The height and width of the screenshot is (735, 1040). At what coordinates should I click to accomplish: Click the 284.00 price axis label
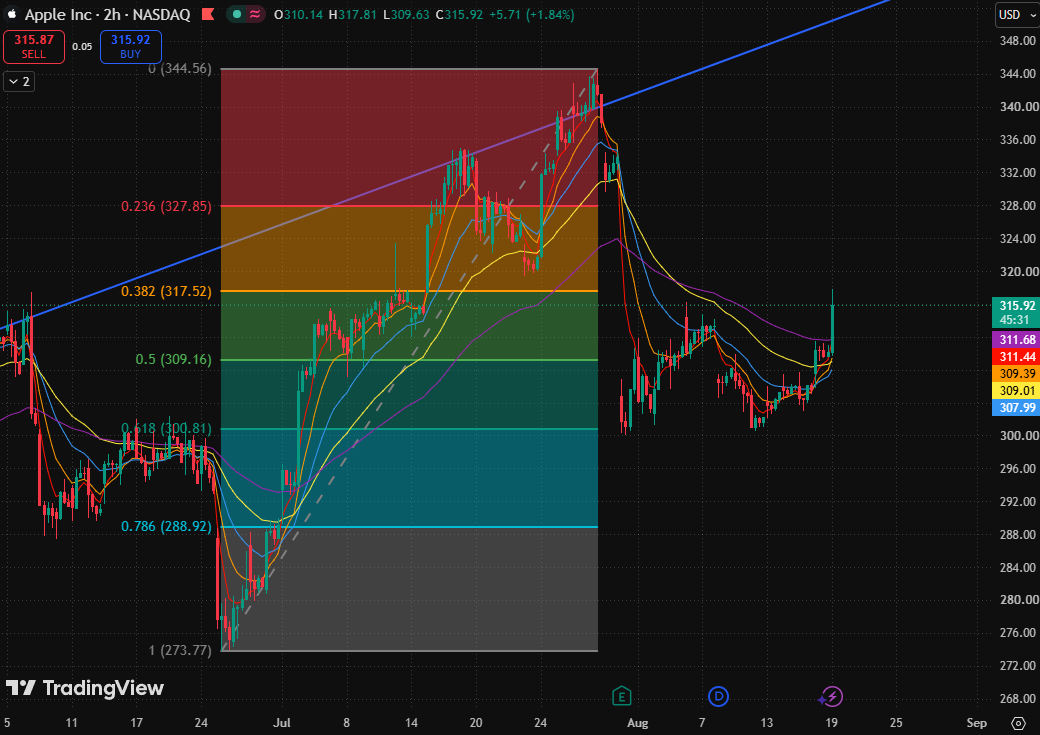tap(1019, 568)
